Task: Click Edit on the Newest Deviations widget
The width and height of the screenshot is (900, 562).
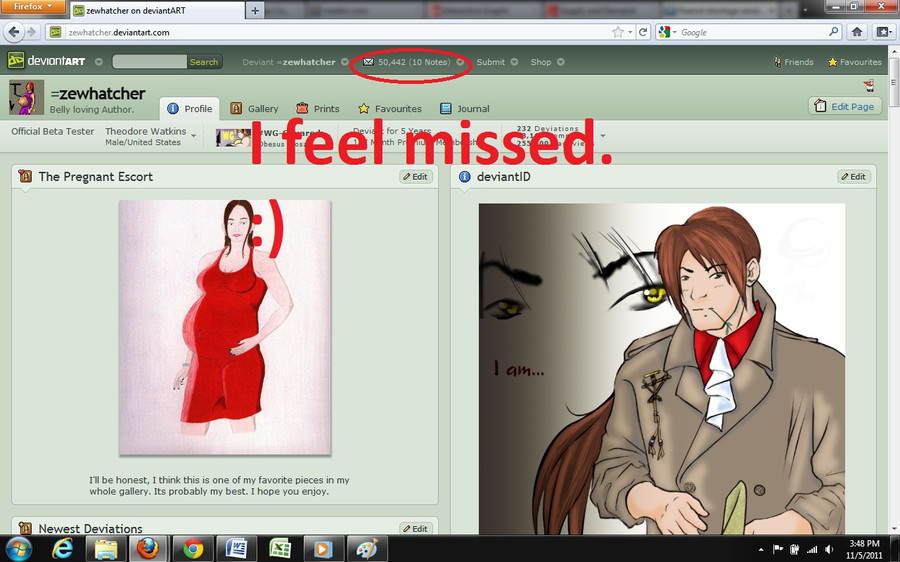Action: pos(416,528)
